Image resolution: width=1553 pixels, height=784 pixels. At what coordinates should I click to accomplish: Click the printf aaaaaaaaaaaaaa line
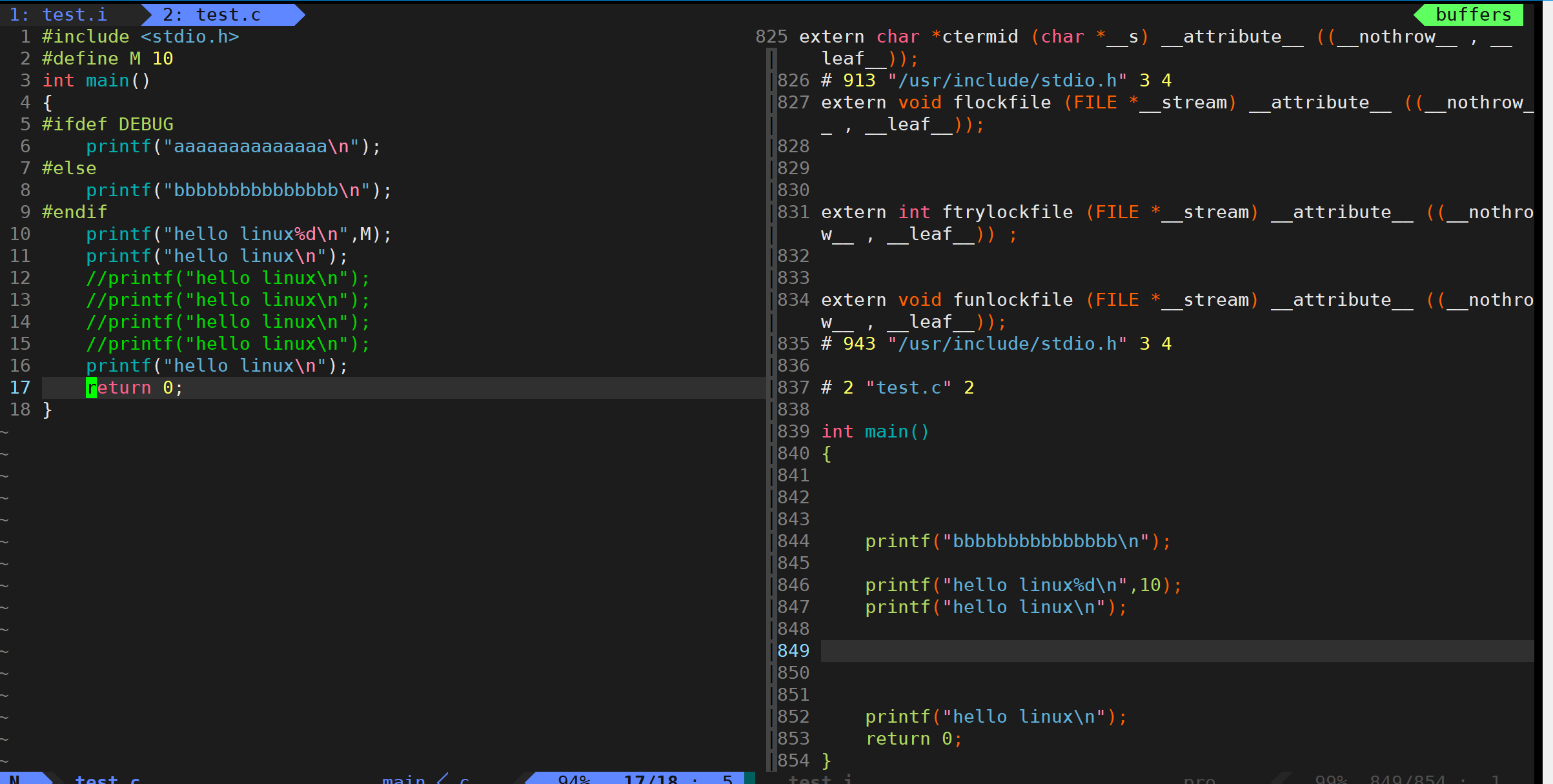234,146
